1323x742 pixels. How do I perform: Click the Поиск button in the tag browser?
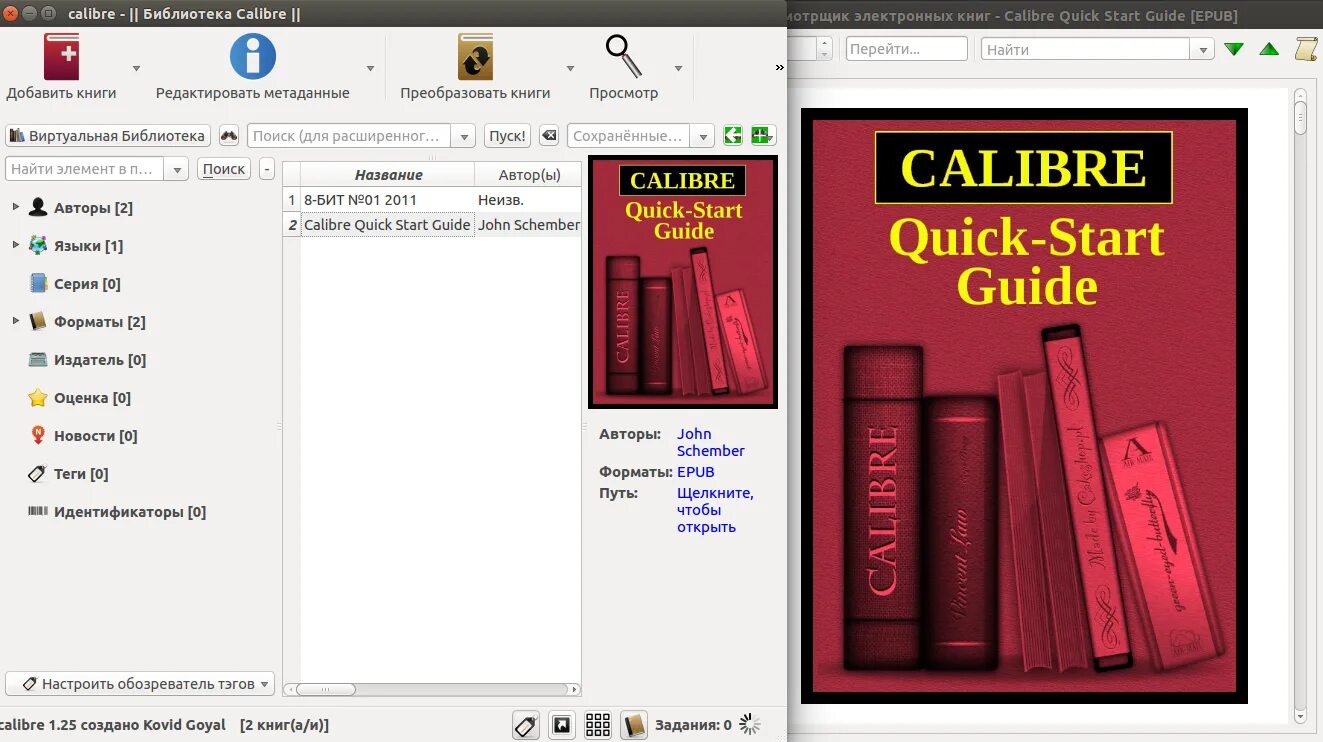(x=224, y=169)
